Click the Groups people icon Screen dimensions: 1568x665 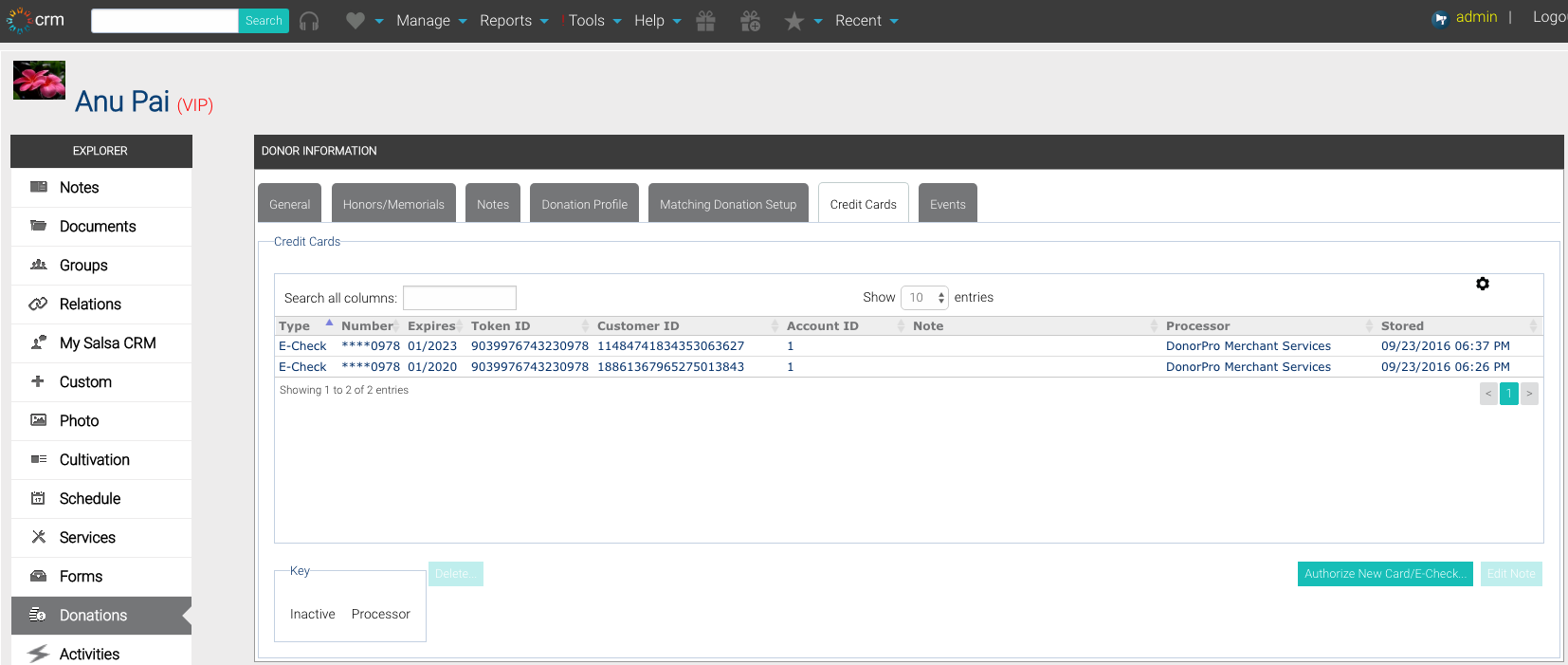[39, 265]
